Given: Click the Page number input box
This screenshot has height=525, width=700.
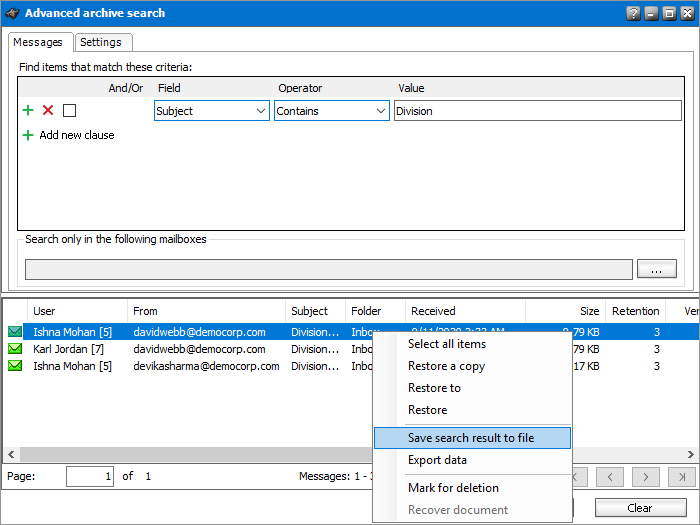Looking at the screenshot, I should tap(90, 477).
